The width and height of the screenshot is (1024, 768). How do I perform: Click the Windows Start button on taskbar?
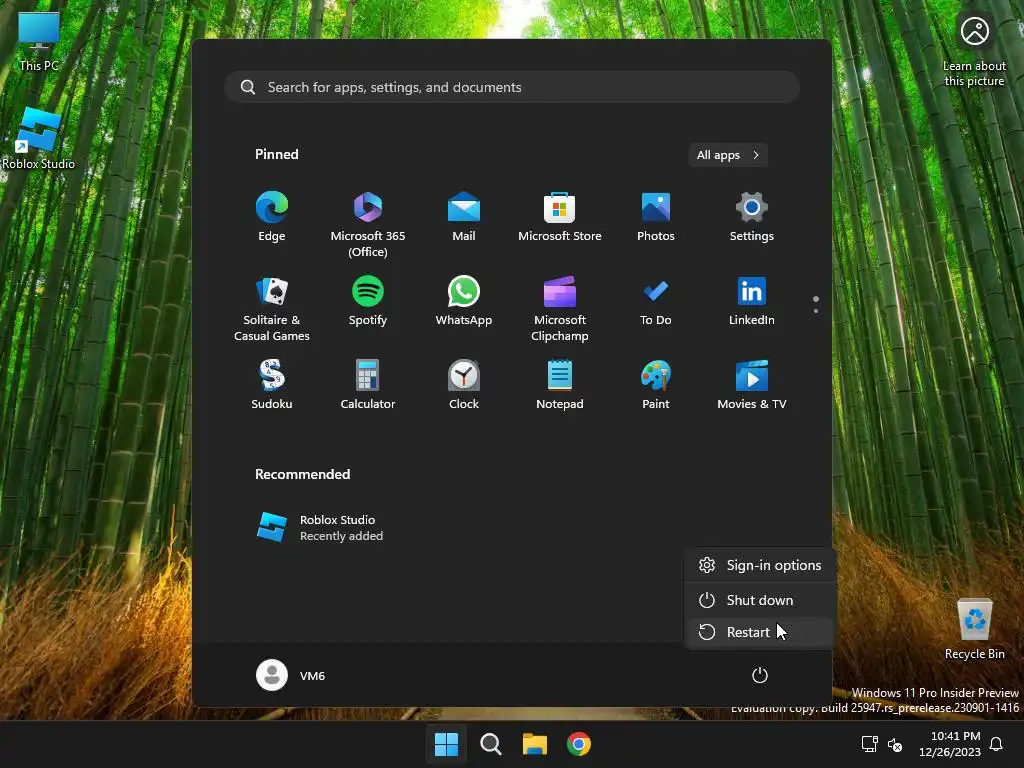tap(447, 744)
